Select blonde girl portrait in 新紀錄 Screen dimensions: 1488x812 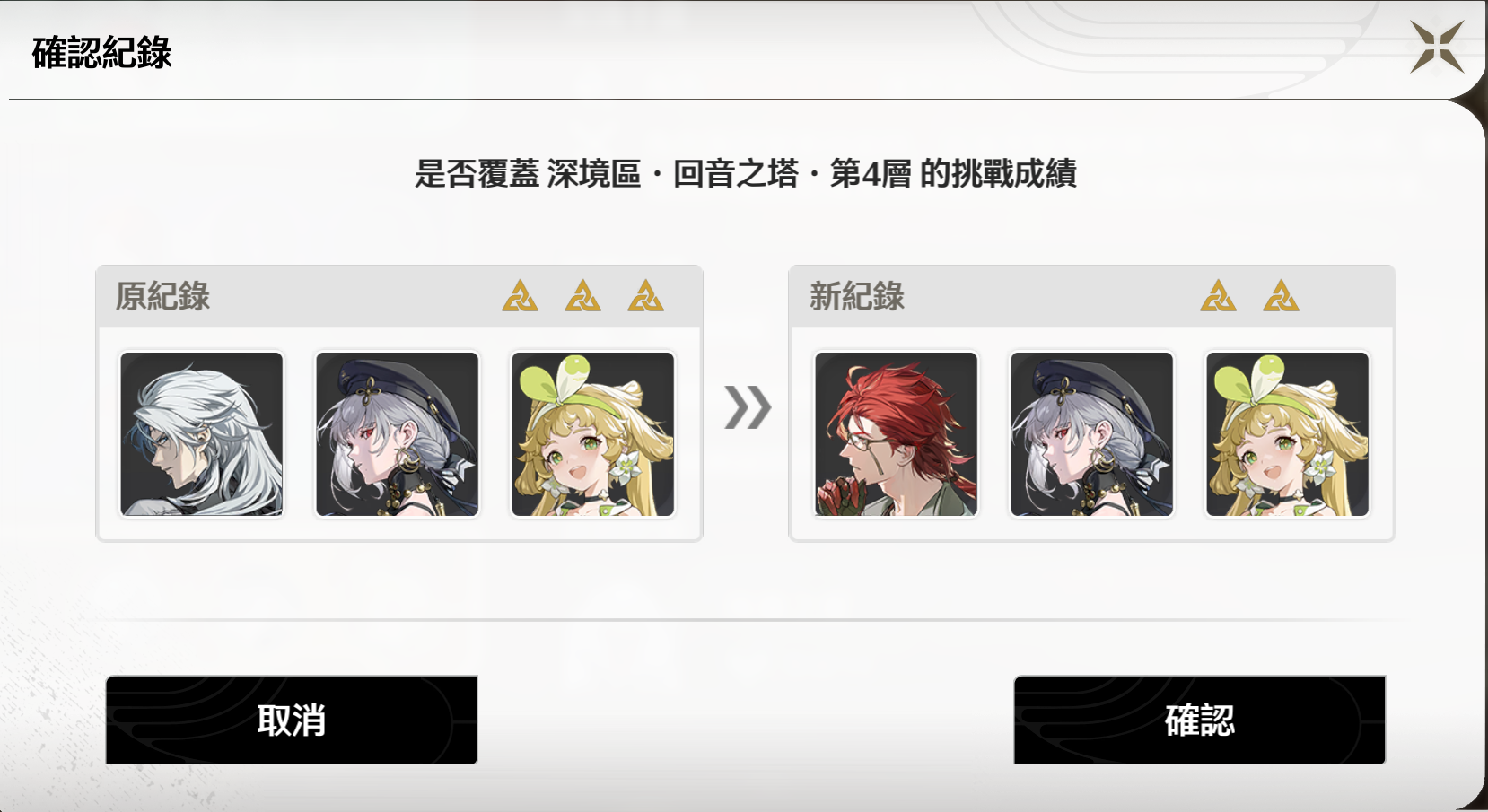click(x=1288, y=434)
